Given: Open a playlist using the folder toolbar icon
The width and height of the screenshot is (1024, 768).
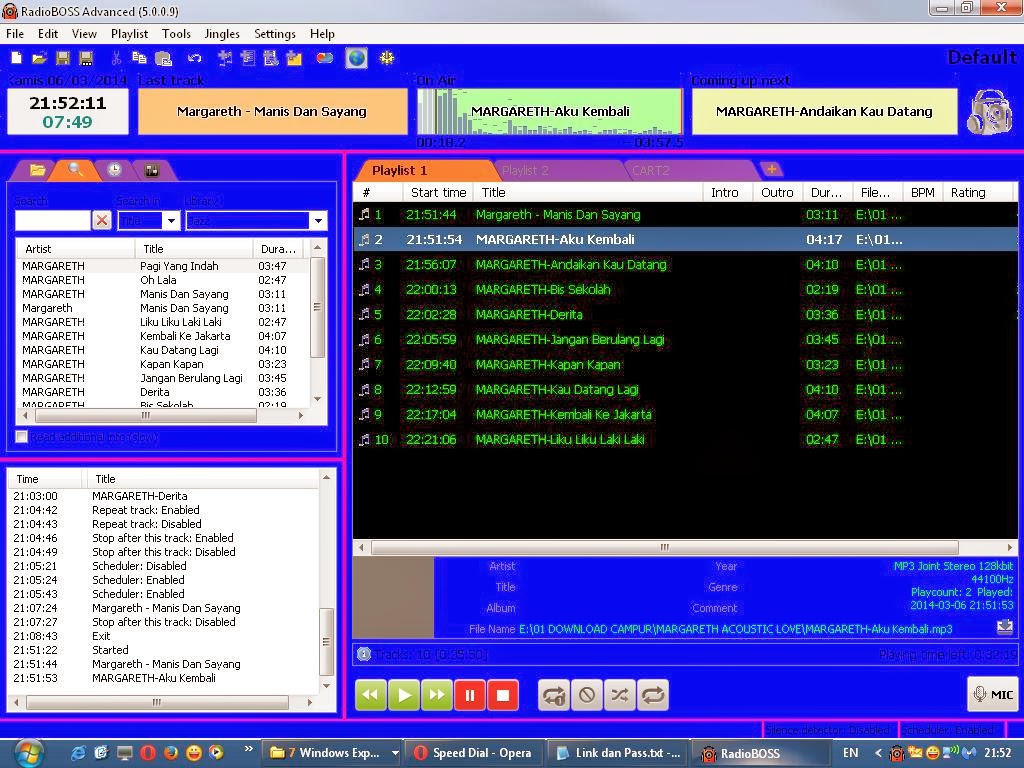Looking at the screenshot, I should 37,58.
